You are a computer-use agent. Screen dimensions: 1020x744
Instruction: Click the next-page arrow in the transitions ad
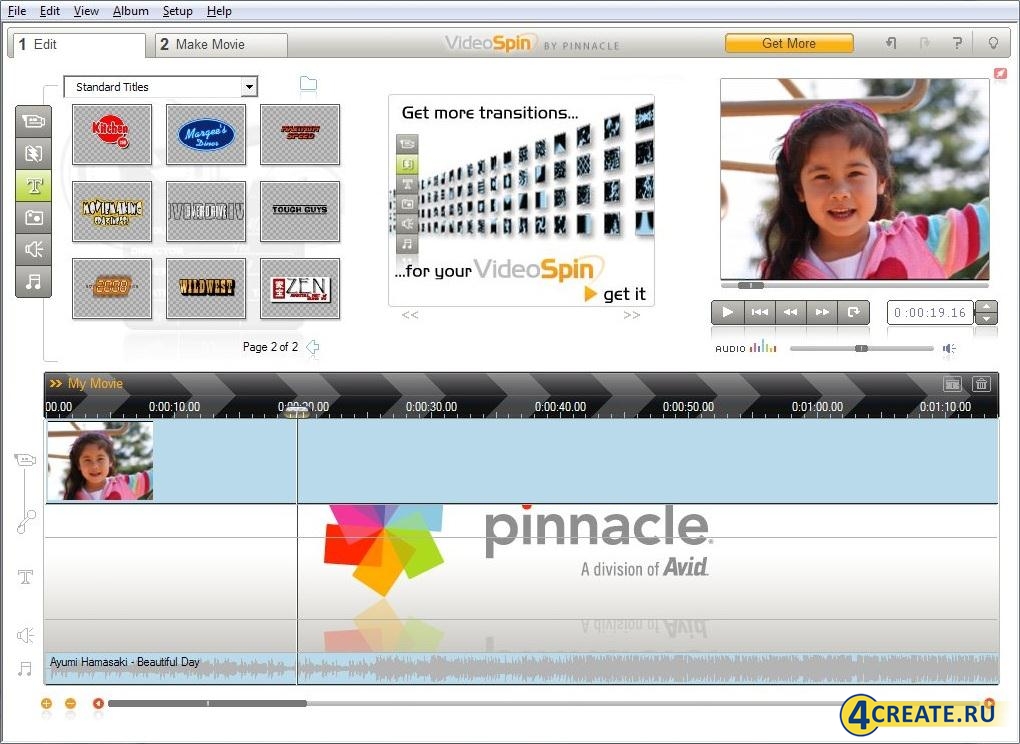click(x=631, y=315)
